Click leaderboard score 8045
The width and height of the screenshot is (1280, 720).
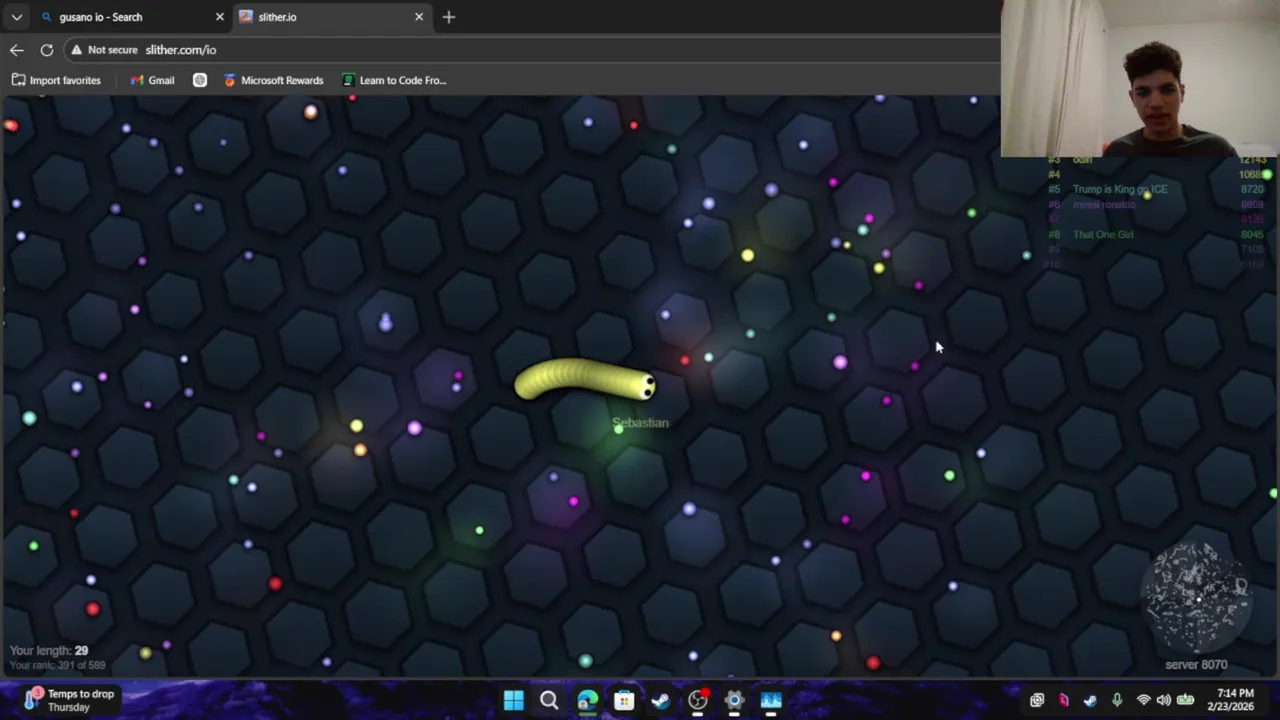pyautogui.click(x=1251, y=235)
